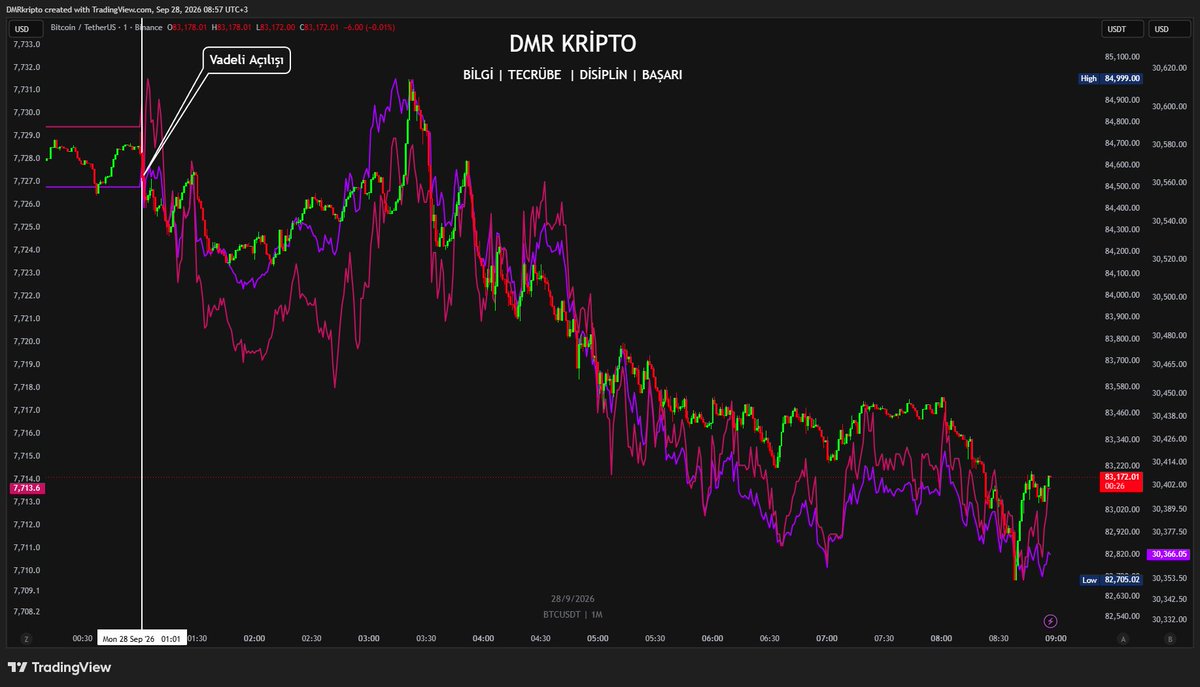The width and height of the screenshot is (1200, 687).
Task: Click the Vadeli Açılışı callout label
Action: 247,61
